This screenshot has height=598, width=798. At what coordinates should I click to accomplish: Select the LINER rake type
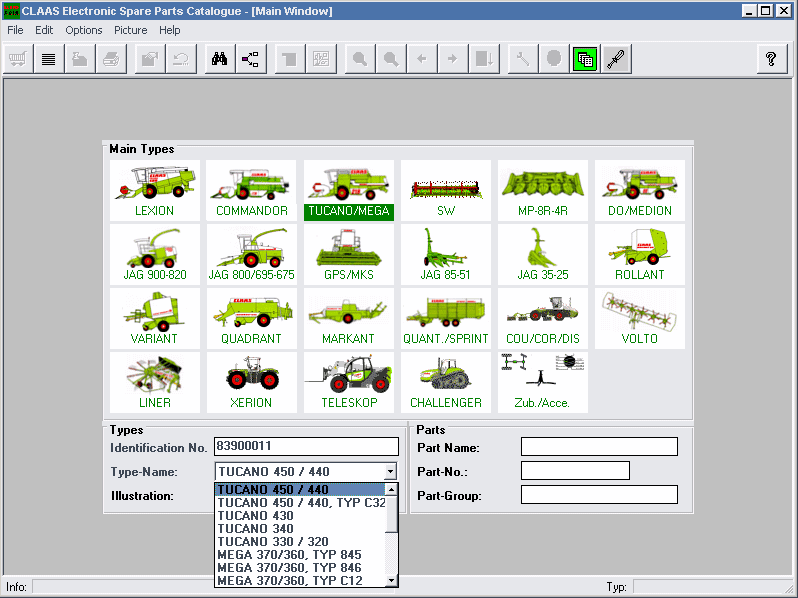(155, 383)
